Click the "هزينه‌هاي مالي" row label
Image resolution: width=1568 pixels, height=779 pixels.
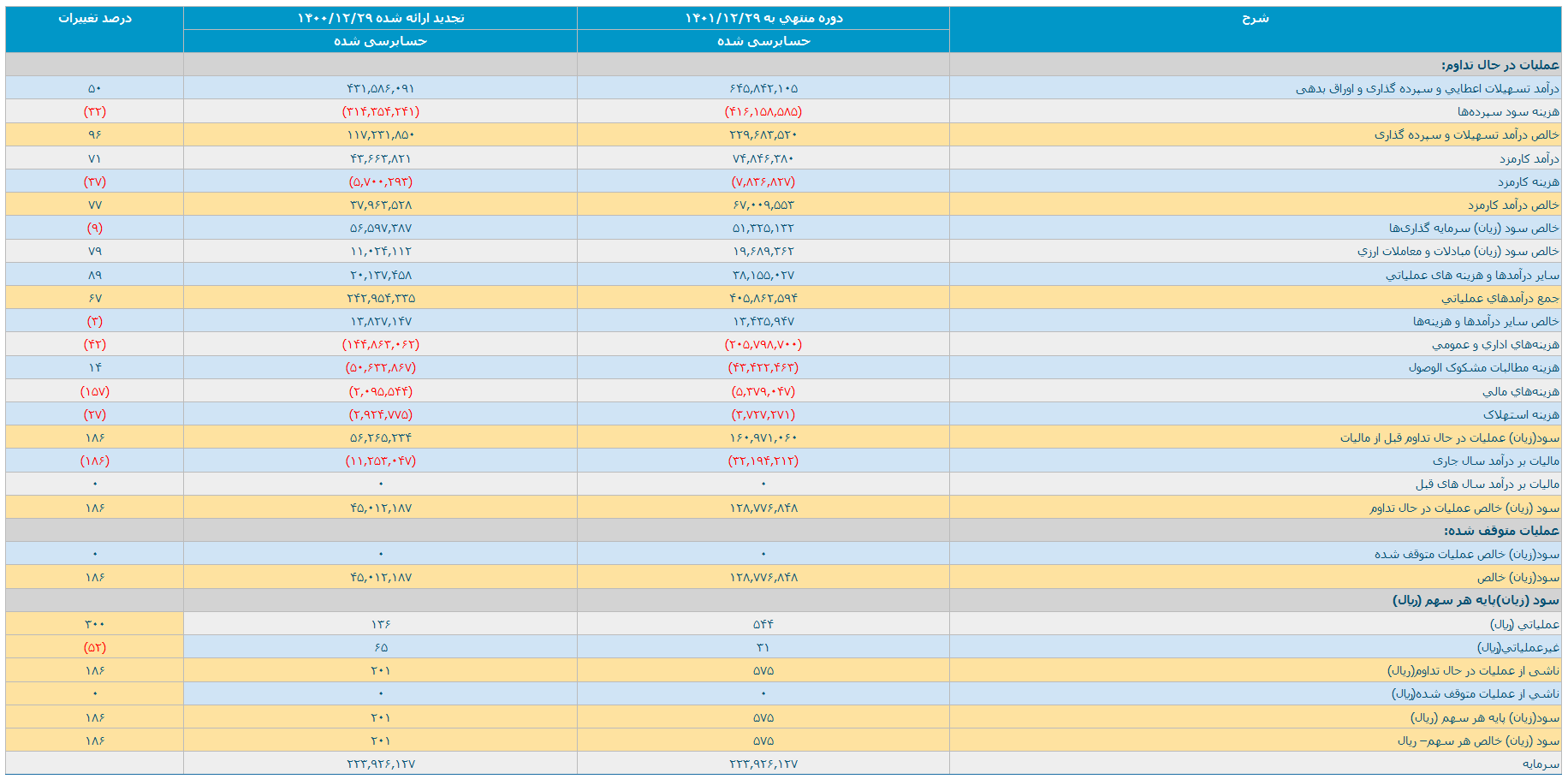point(1520,391)
